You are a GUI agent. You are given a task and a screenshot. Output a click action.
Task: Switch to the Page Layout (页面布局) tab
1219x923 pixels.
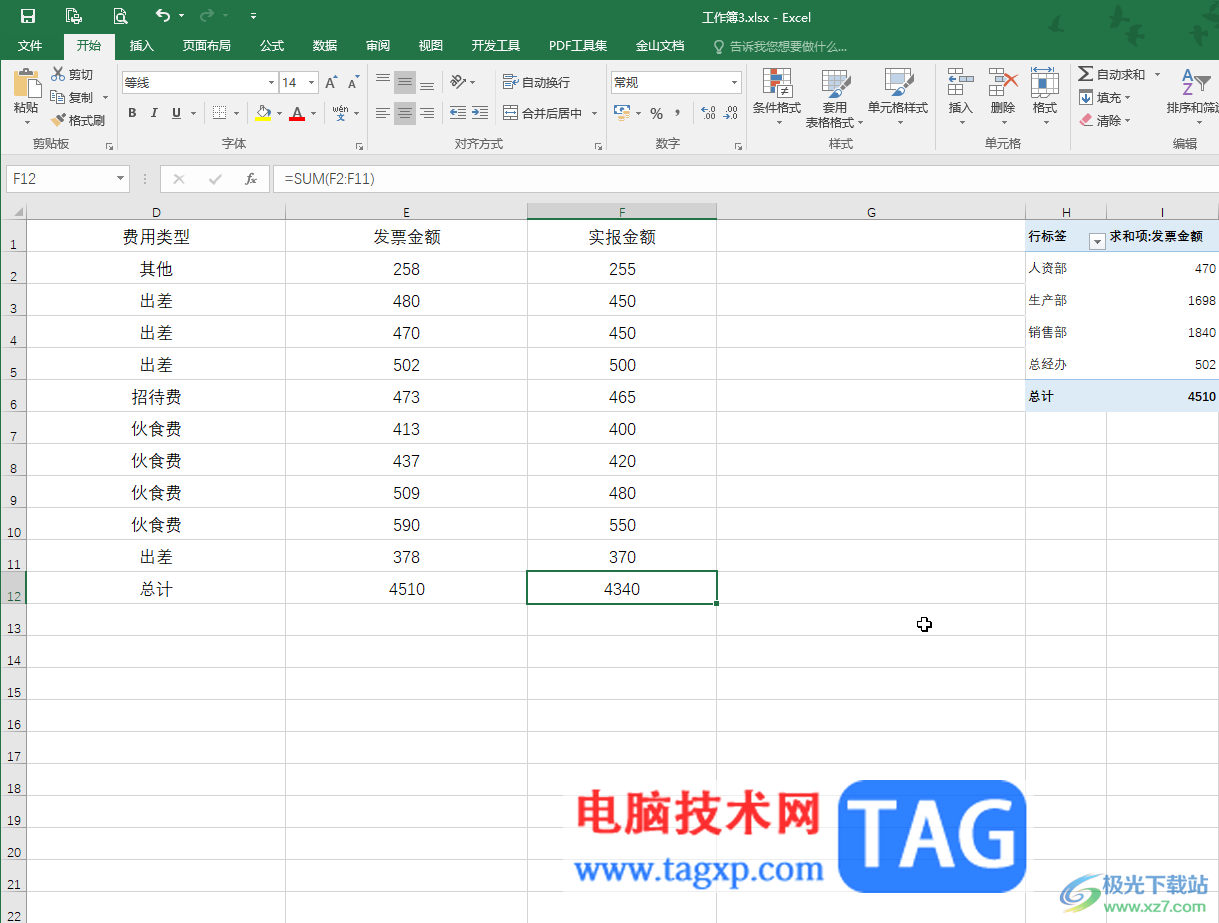[x=206, y=46]
